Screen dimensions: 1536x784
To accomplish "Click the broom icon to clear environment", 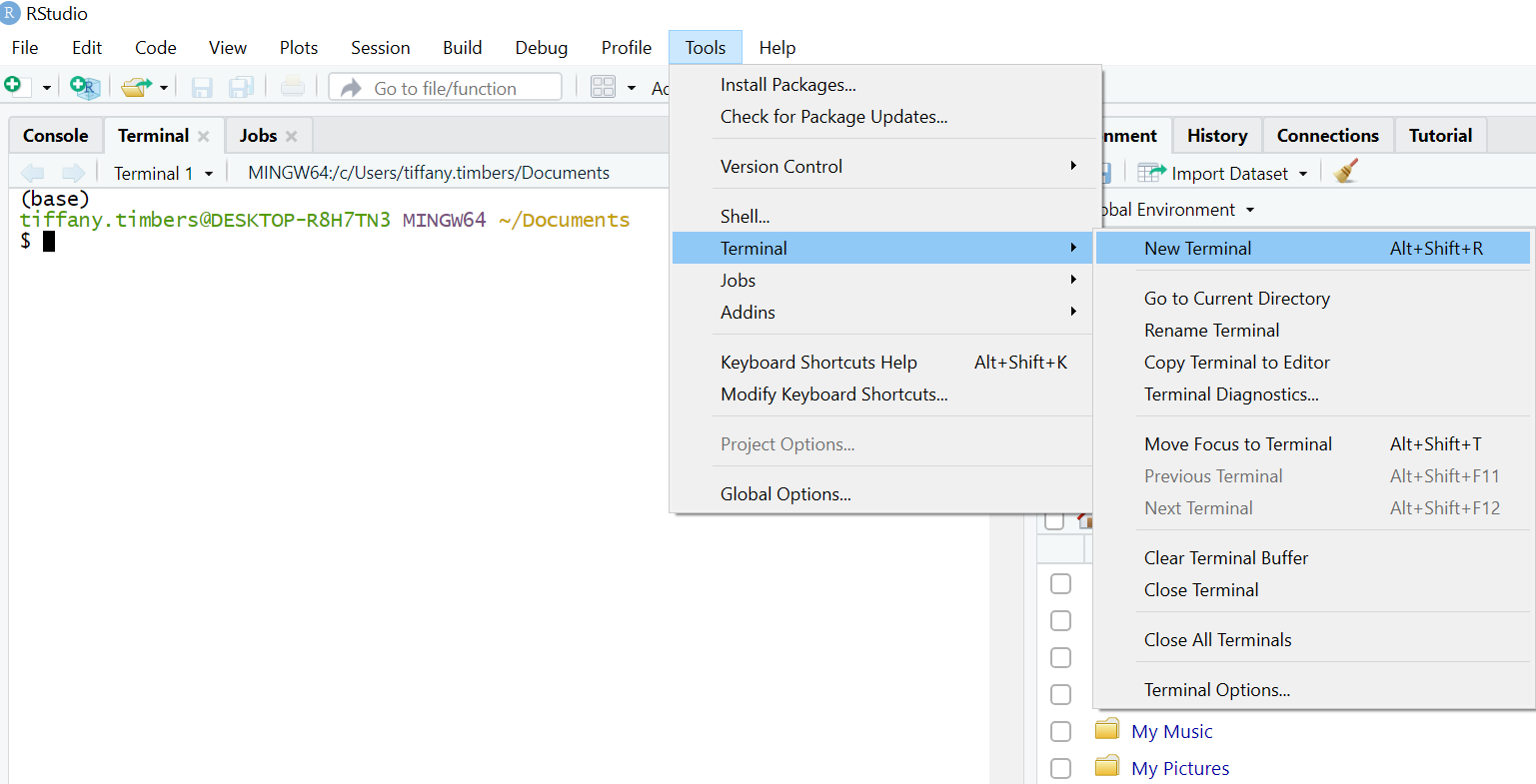I will pos(1346,172).
